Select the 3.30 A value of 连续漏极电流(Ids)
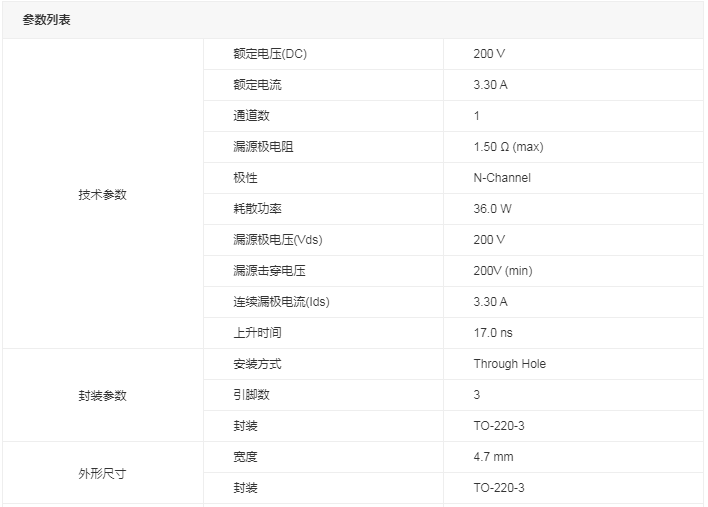708x507 pixels. [491, 302]
